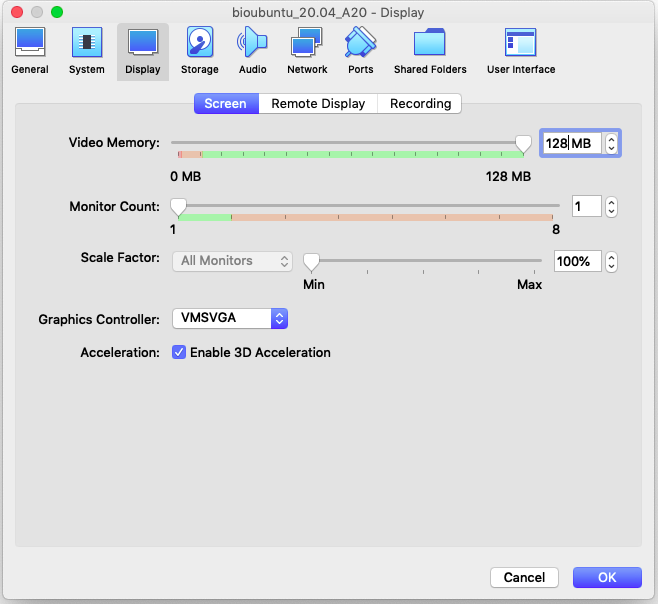The height and width of the screenshot is (604, 658).
Task: Select the Display settings icon
Action: tap(142, 51)
